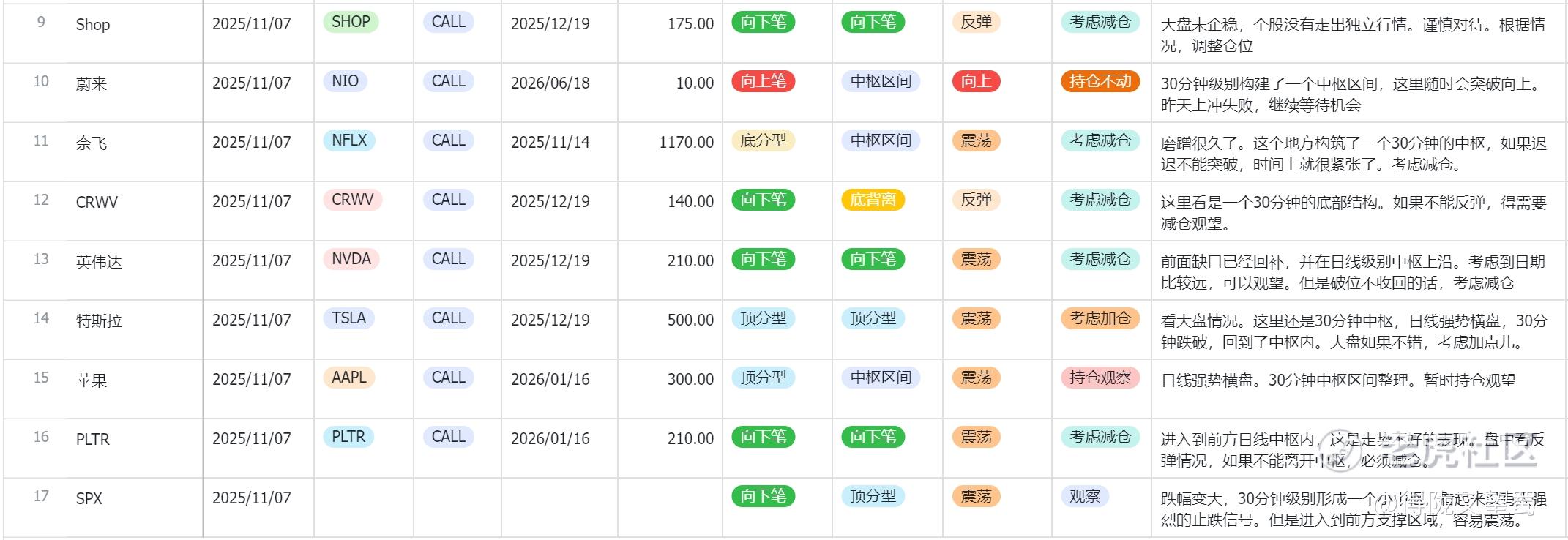Select the strike price 175.00

pos(690,24)
